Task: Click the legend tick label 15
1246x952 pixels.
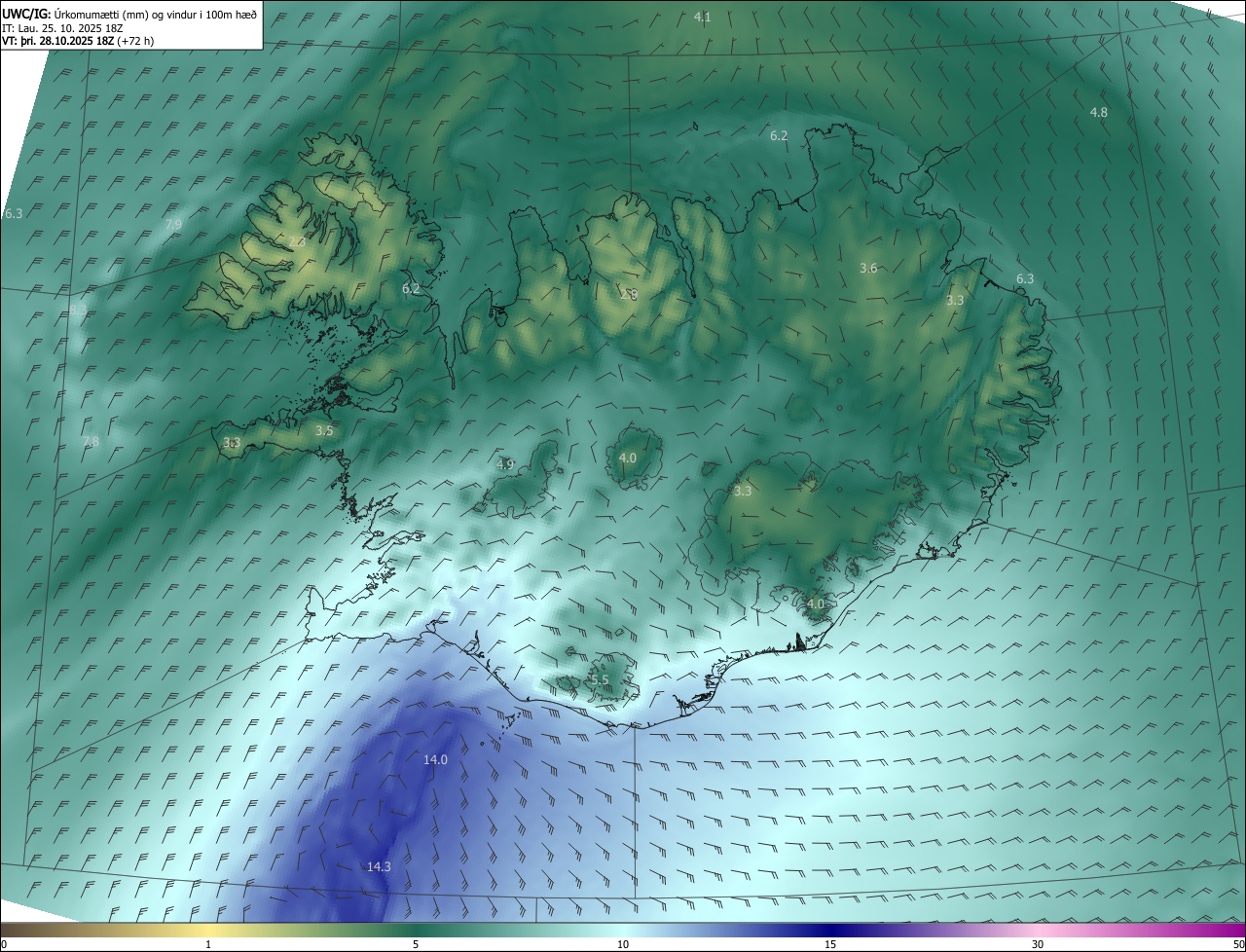Action: tap(830, 944)
